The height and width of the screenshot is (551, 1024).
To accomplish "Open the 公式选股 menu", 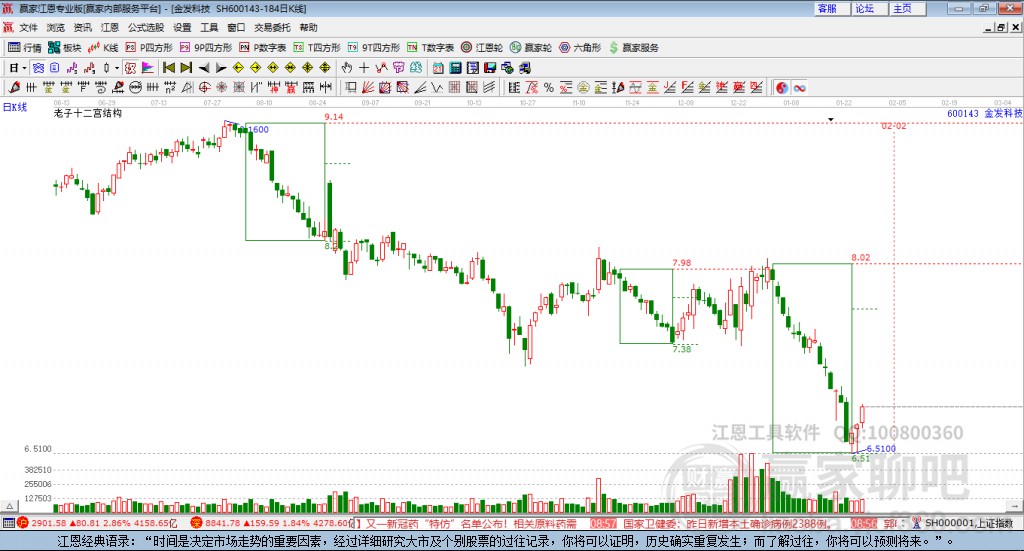I will click(146, 27).
